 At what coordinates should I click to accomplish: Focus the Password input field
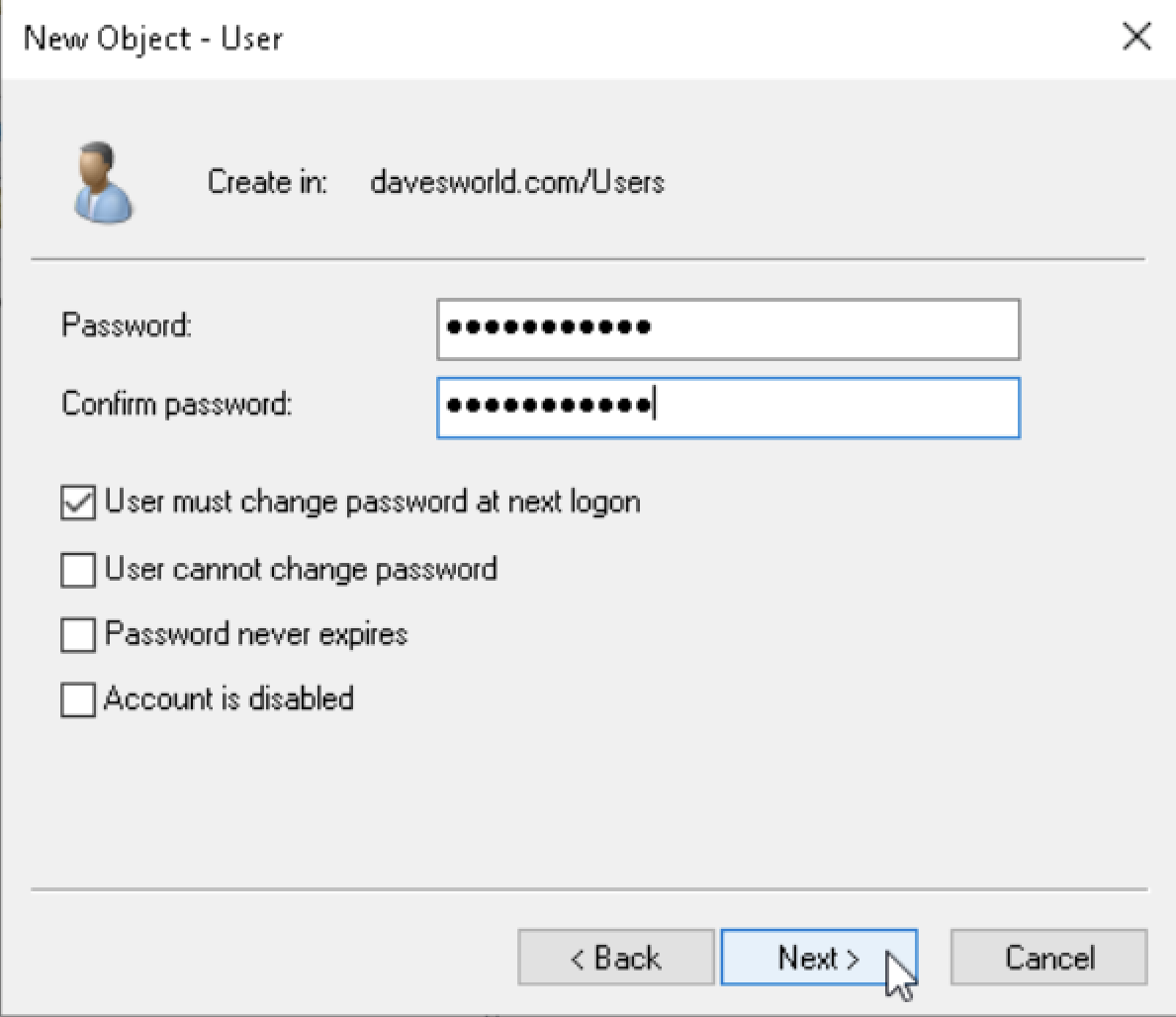click(x=728, y=329)
